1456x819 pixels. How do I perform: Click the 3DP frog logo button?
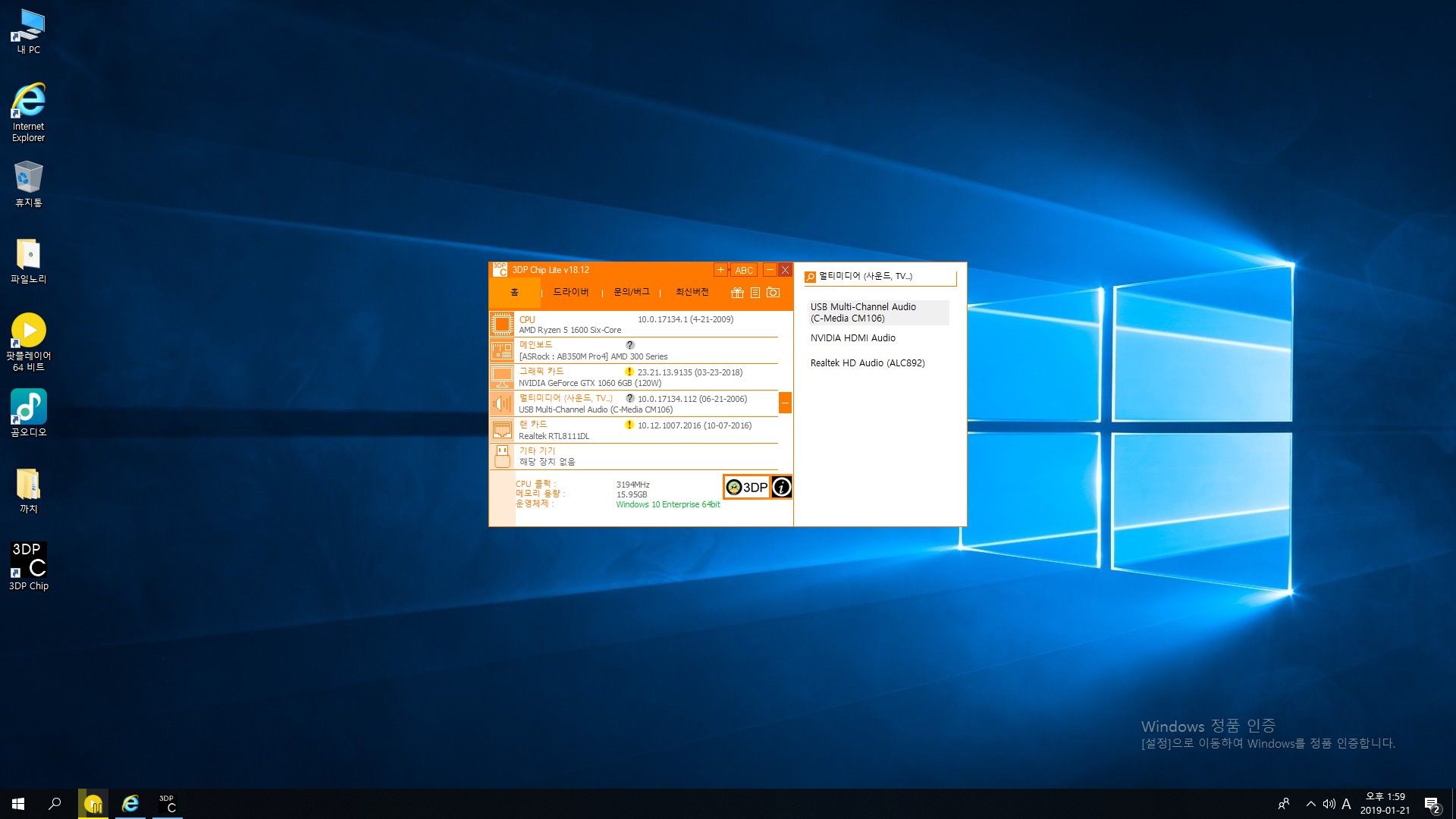pyautogui.click(x=747, y=487)
